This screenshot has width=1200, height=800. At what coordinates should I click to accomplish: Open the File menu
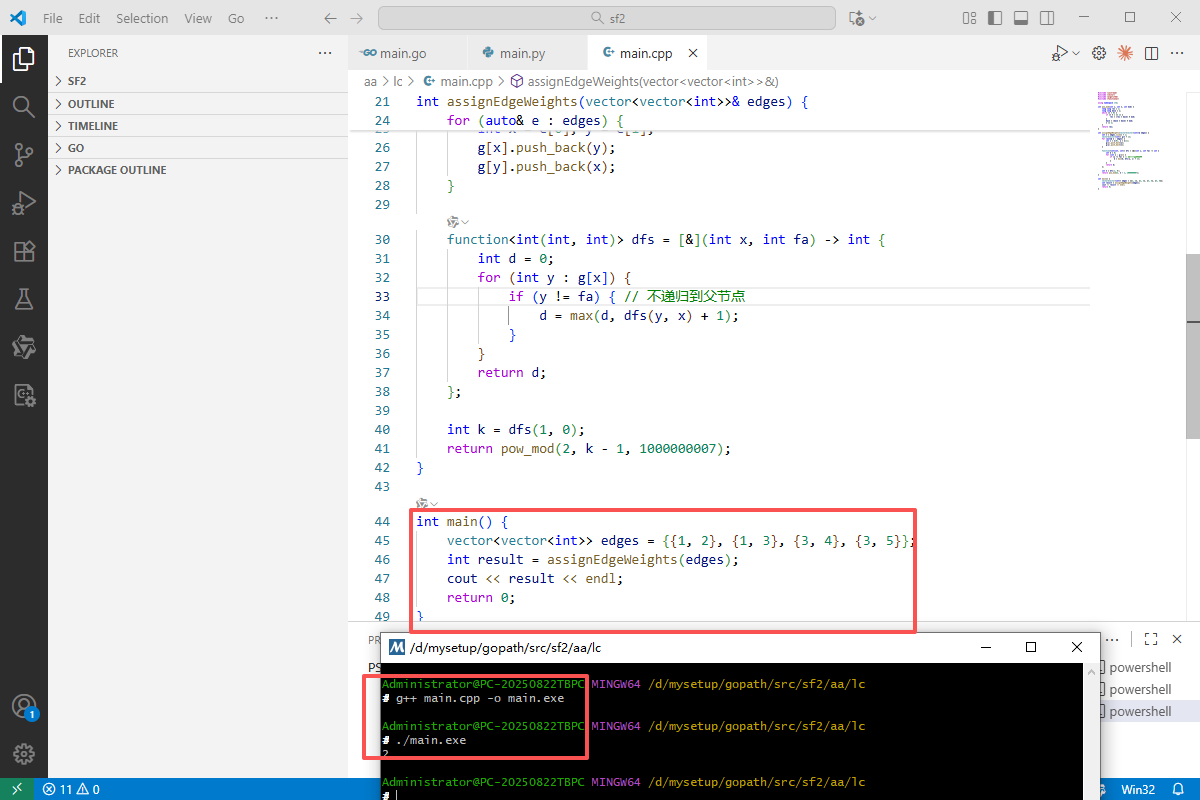[x=53, y=18]
